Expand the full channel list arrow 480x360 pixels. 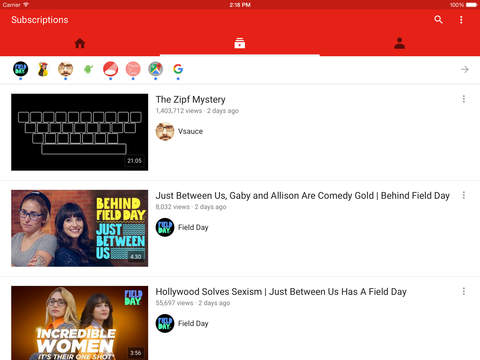[x=464, y=69]
